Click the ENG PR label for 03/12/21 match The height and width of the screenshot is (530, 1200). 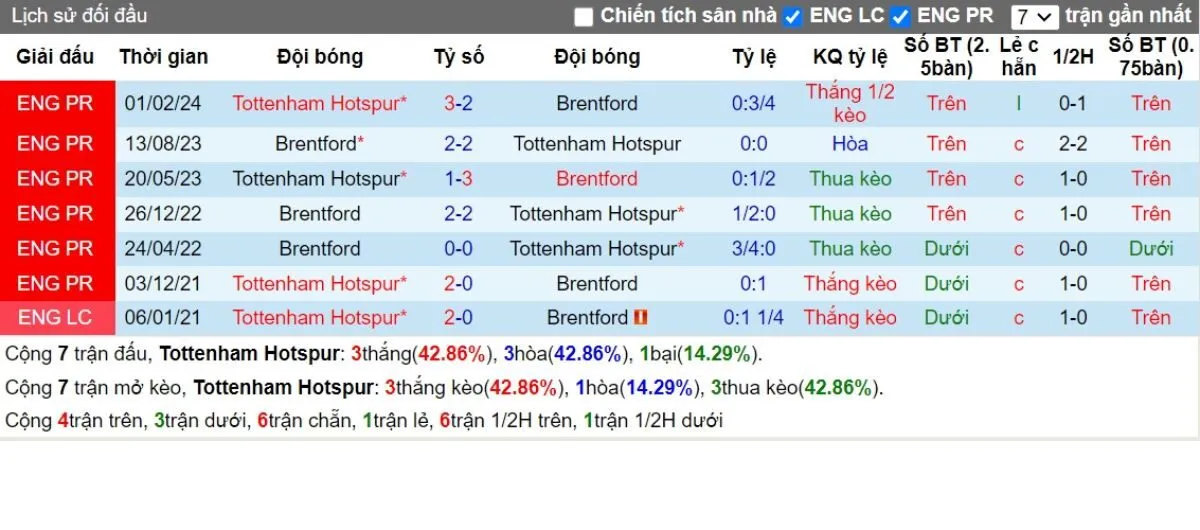click(54, 284)
